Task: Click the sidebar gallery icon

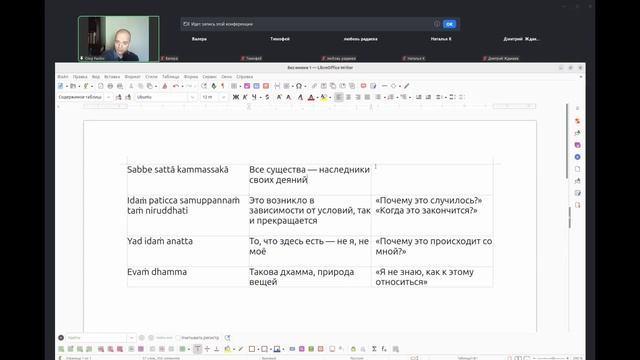Action: (577, 145)
